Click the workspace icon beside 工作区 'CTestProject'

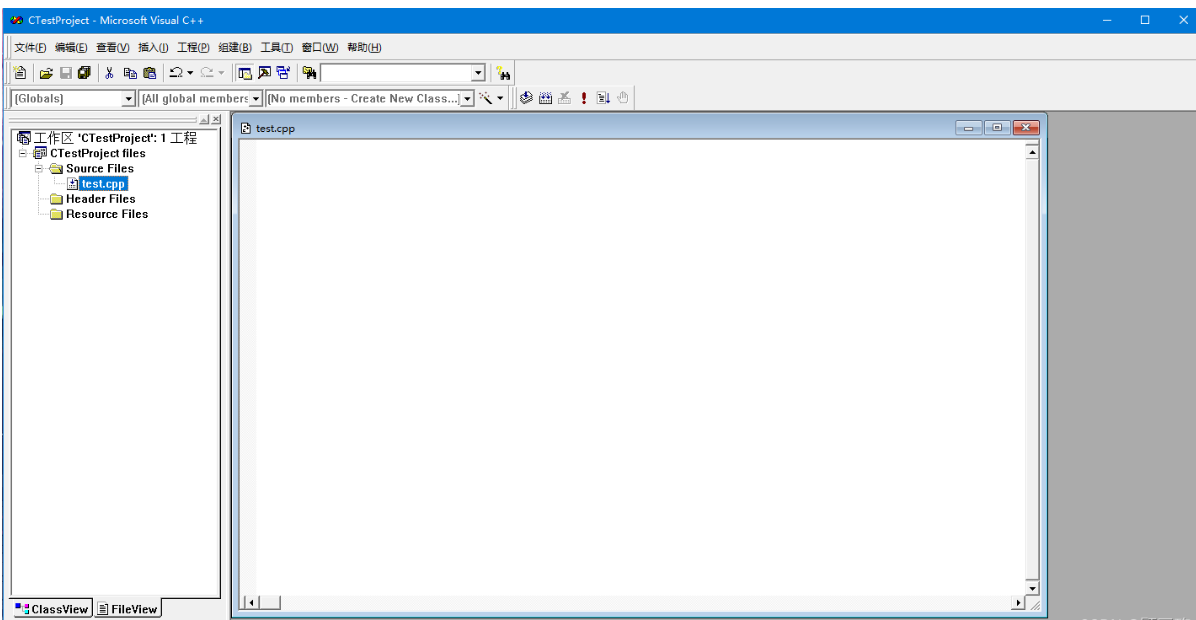click(x=24, y=138)
